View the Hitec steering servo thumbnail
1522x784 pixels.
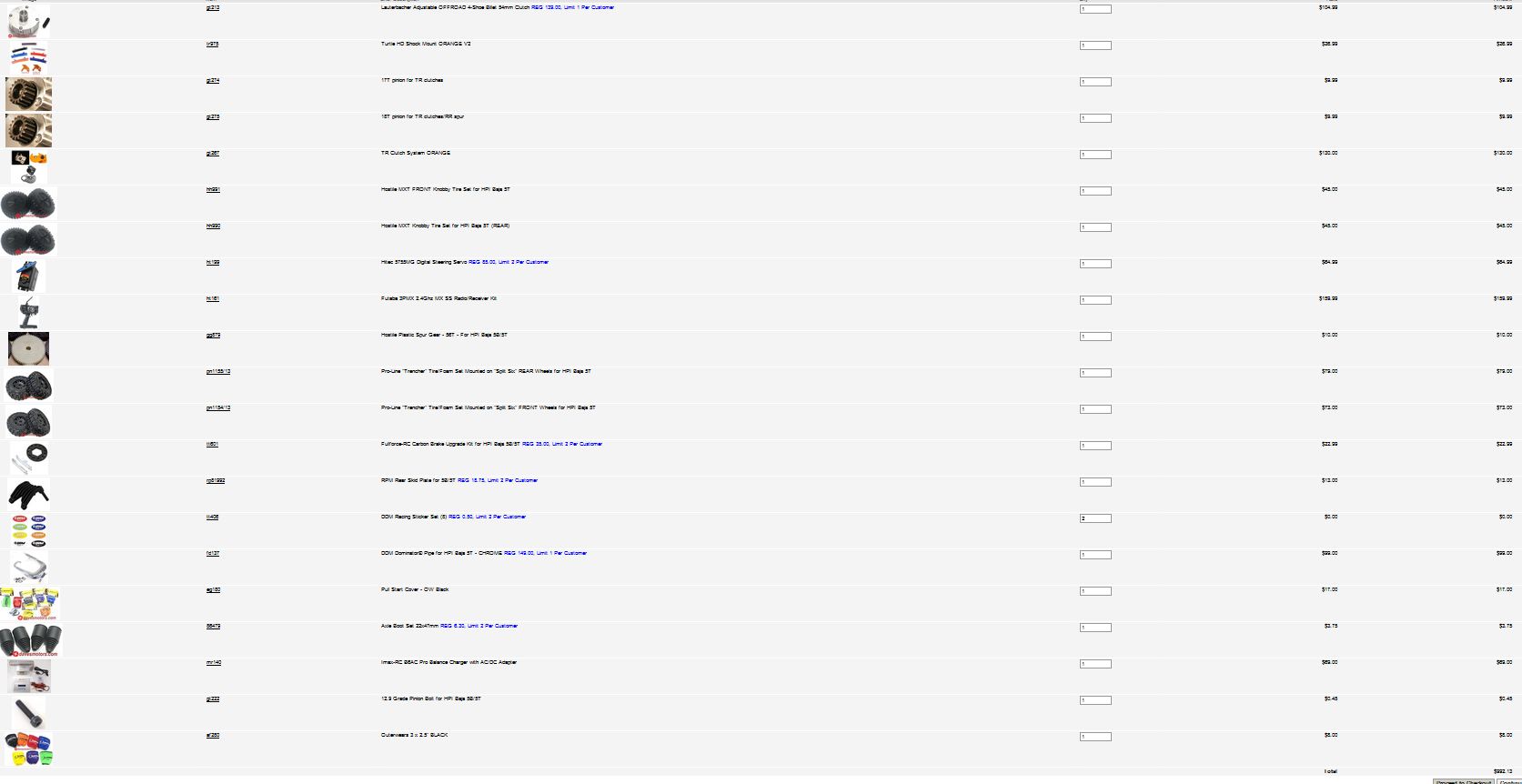(29, 276)
